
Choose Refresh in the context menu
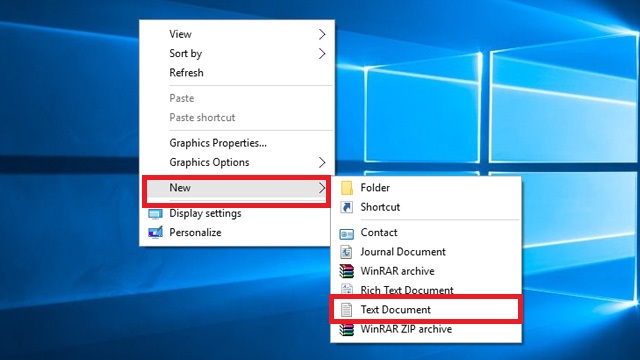pos(237,73)
